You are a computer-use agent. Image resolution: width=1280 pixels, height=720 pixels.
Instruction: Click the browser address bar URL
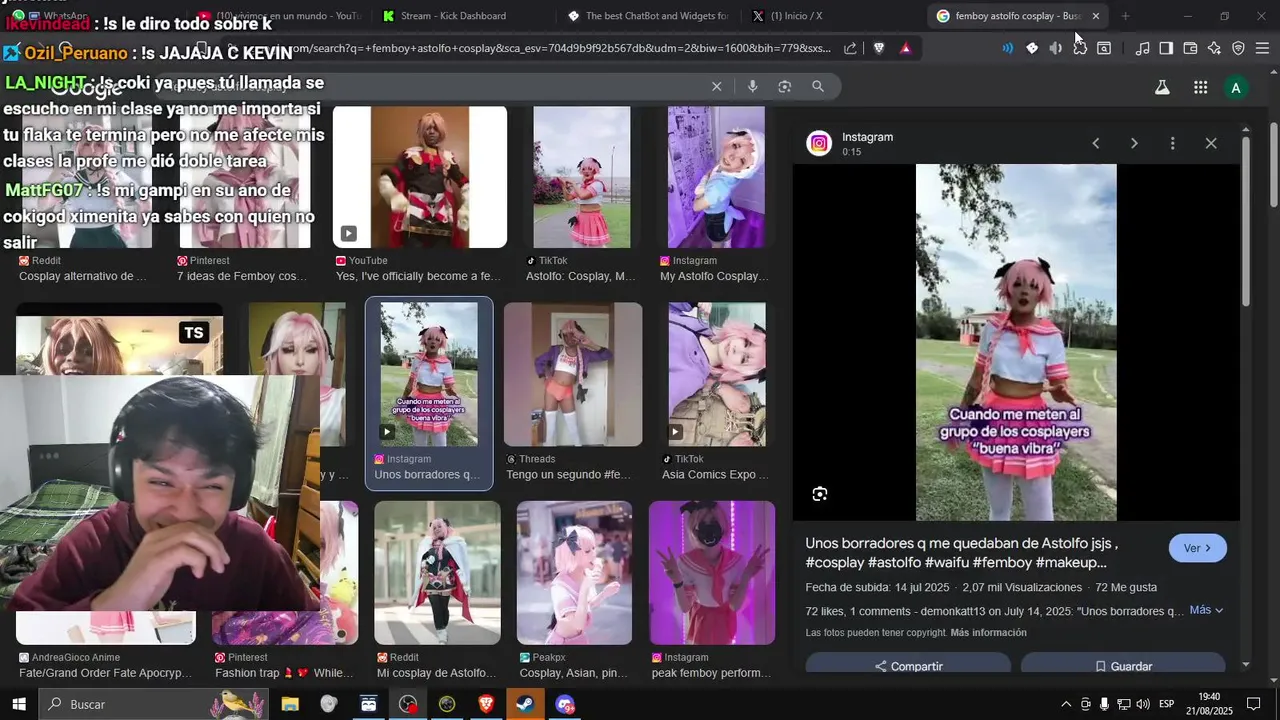[560, 48]
